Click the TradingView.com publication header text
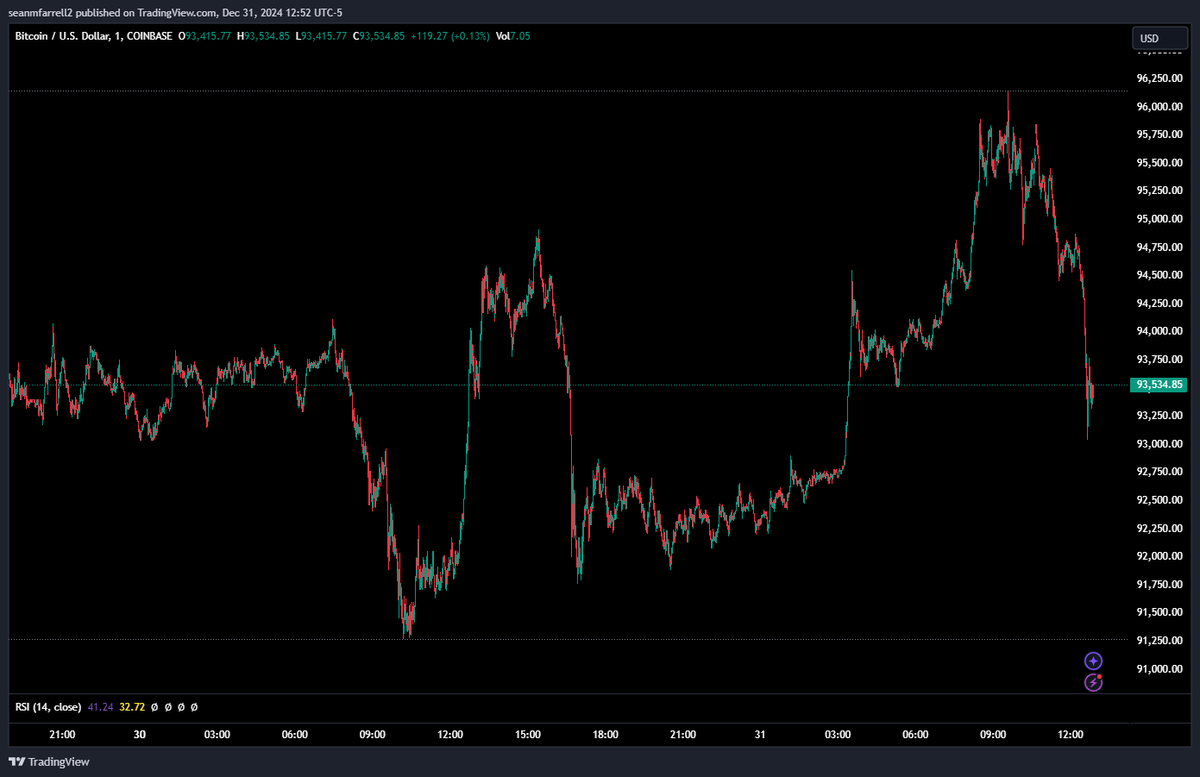Viewport: 1200px width, 777px height. (173, 12)
